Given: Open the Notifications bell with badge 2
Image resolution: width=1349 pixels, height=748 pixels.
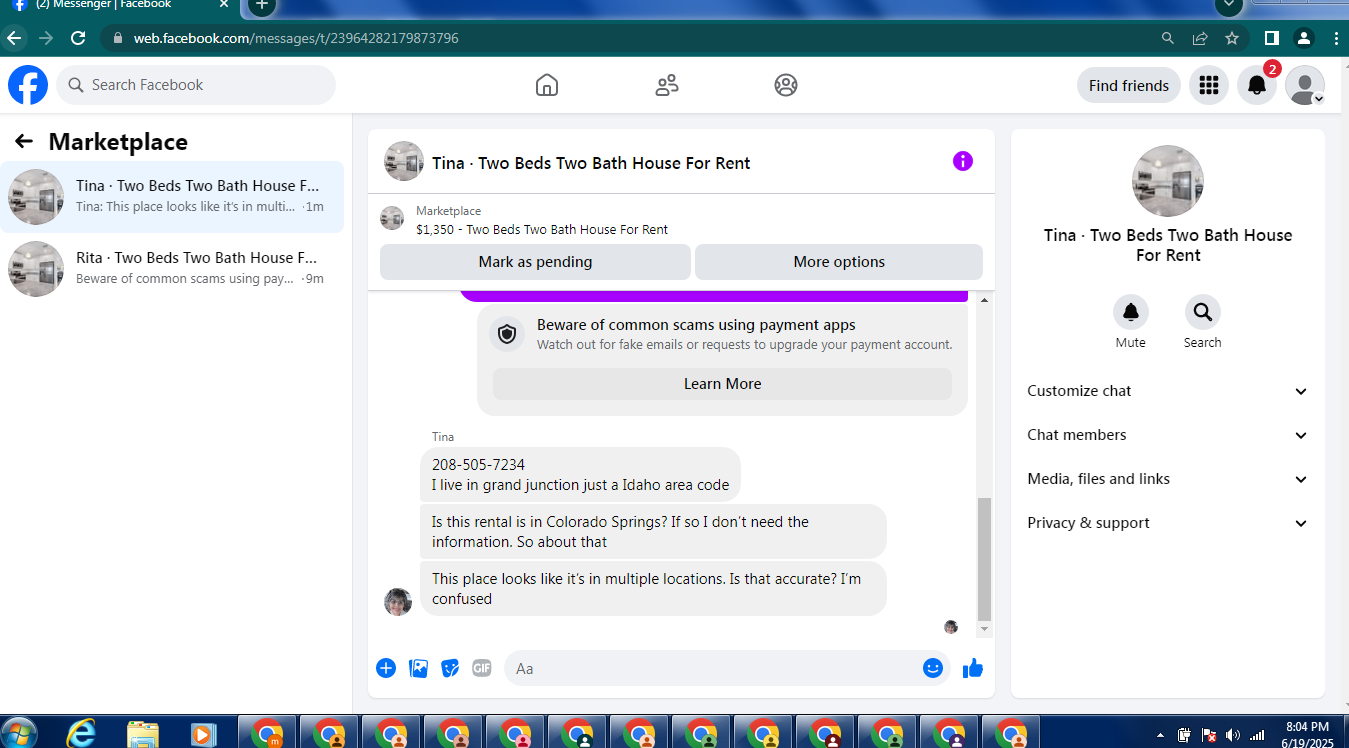Looking at the screenshot, I should 1257,85.
